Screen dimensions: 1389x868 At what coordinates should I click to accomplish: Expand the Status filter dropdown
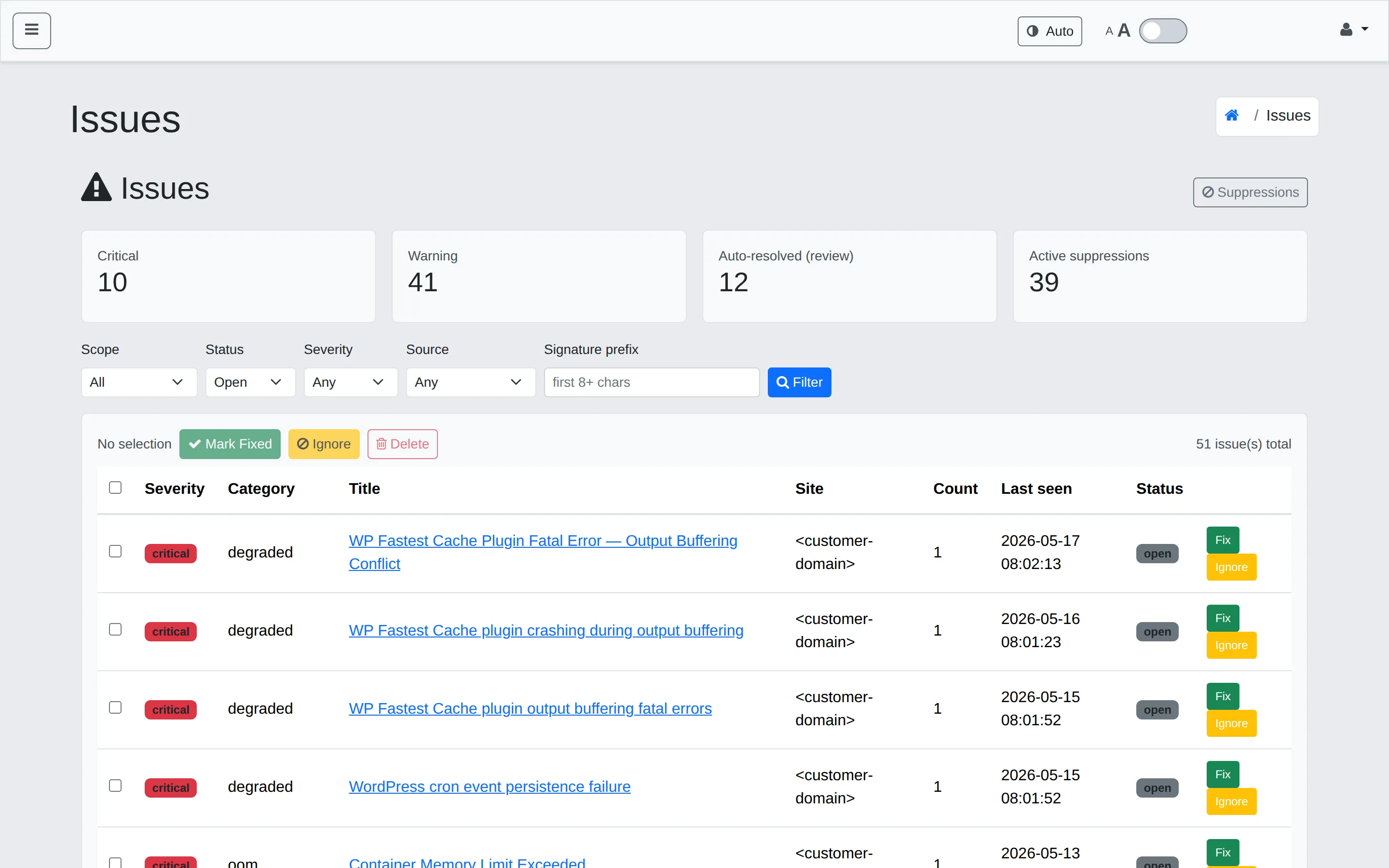(x=250, y=382)
